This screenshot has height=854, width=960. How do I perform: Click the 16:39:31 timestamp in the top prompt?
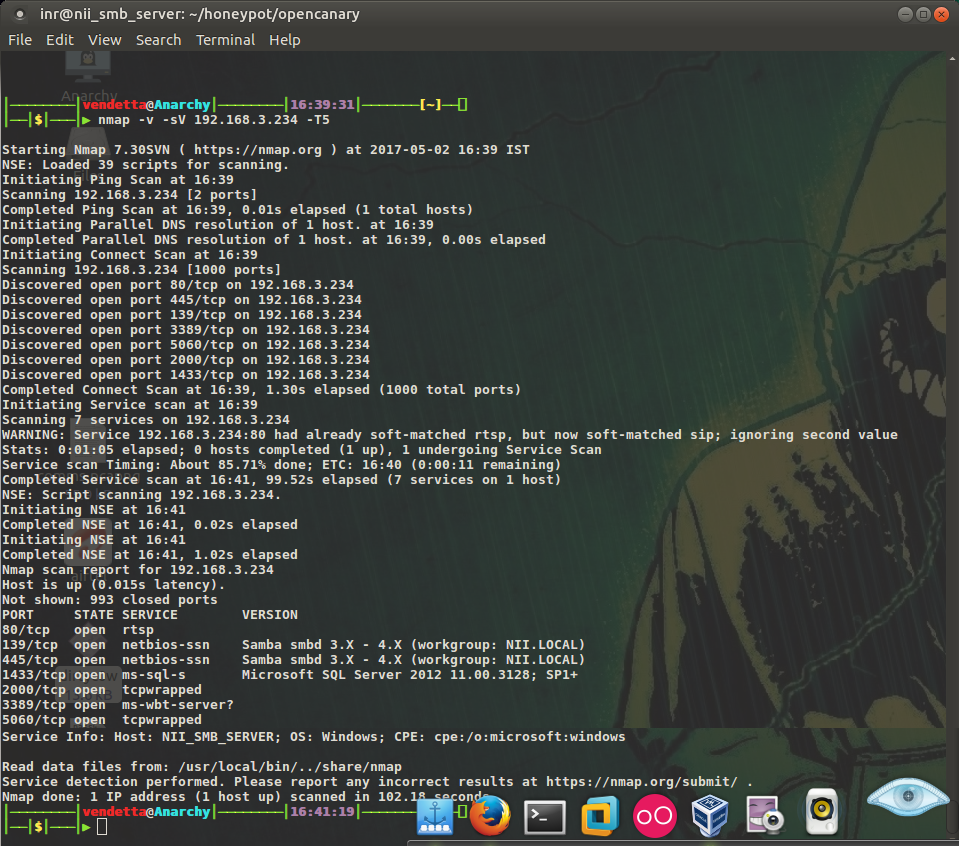322,105
